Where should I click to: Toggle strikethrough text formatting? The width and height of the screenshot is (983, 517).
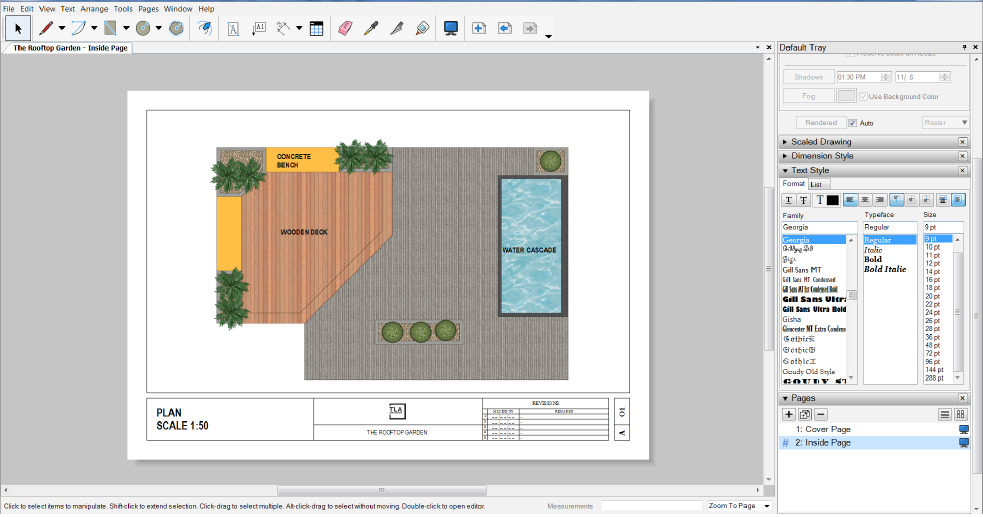tap(804, 200)
